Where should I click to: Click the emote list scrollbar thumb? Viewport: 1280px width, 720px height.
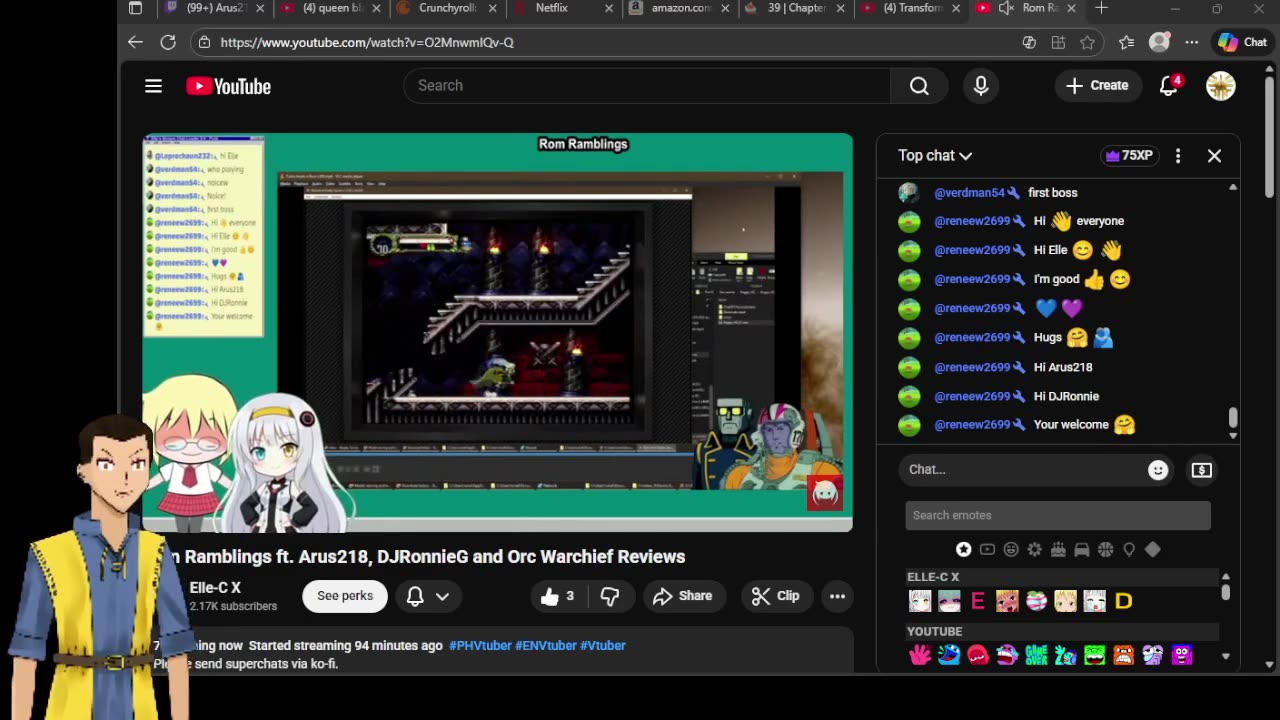(x=1225, y=592)
